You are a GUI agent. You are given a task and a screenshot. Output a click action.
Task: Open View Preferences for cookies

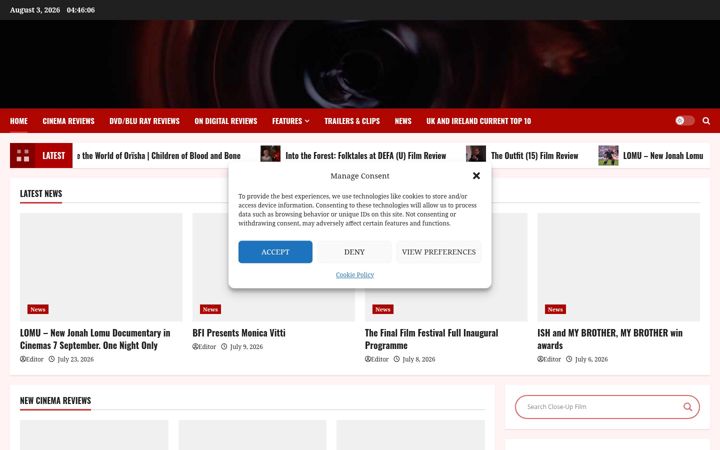pos(439,252)
